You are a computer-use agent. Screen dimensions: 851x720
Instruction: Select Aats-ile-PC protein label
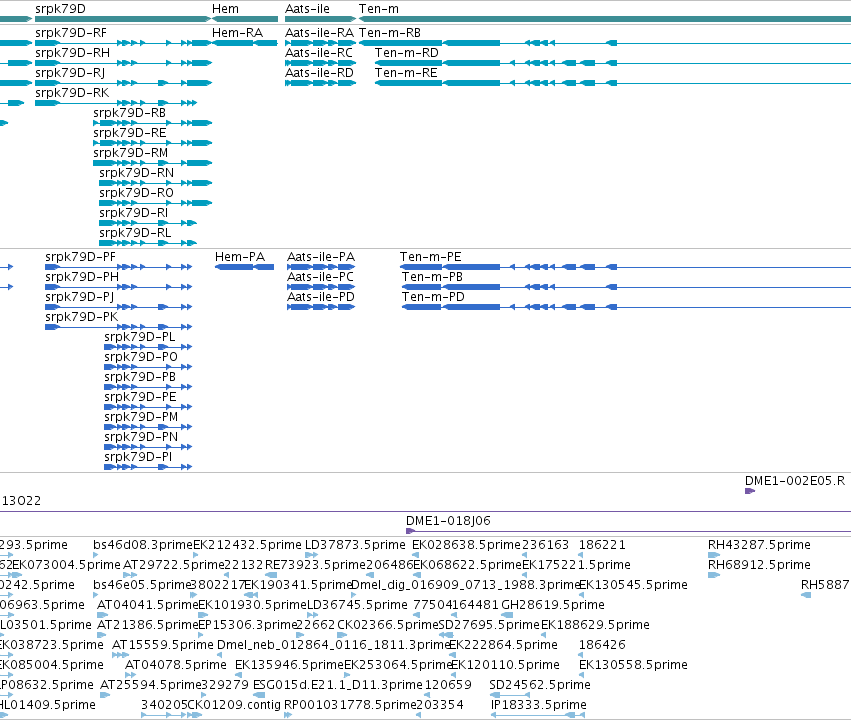(x=320, y=277)
